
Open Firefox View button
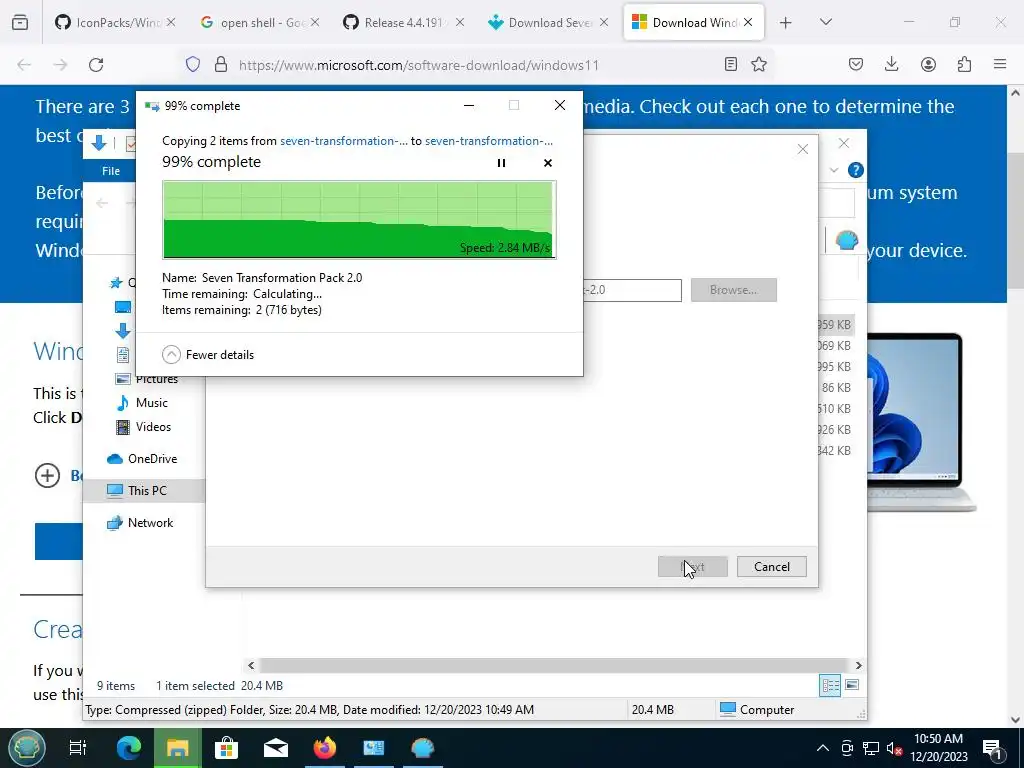[x=20, y=23]
